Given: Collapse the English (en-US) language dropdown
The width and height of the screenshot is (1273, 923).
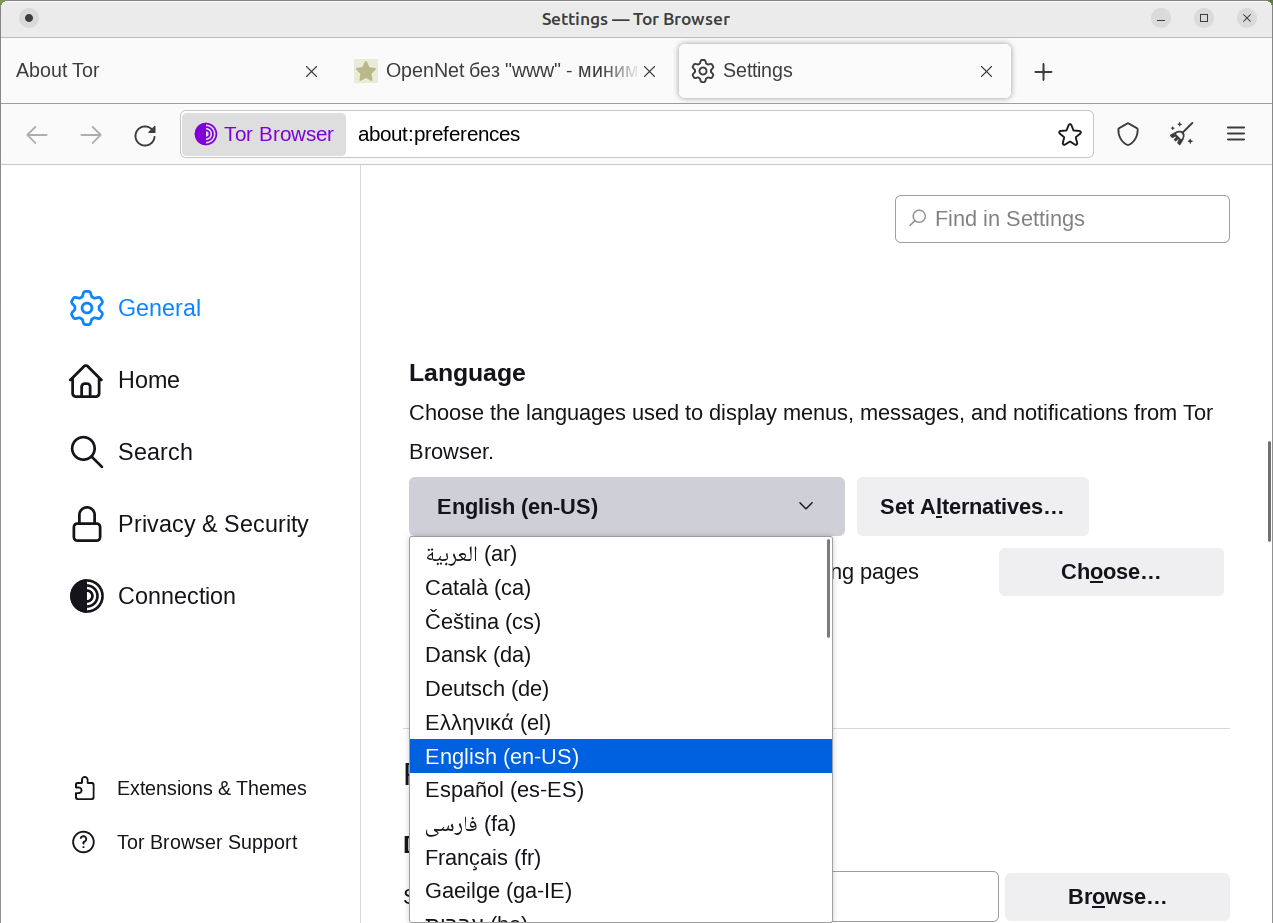Looking at the screenshot, I should point(626,506).
